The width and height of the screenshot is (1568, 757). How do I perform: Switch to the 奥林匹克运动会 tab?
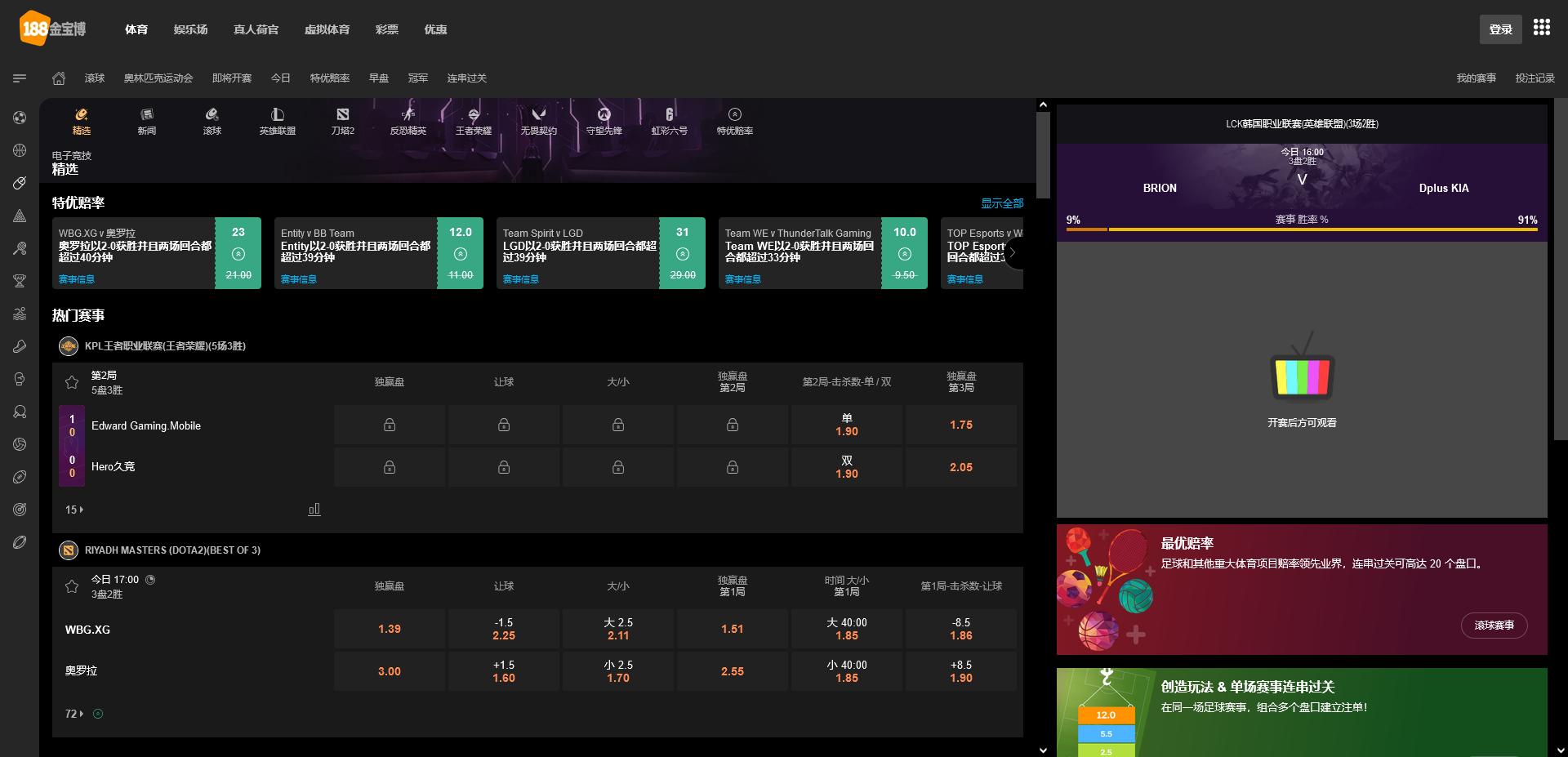158,78
